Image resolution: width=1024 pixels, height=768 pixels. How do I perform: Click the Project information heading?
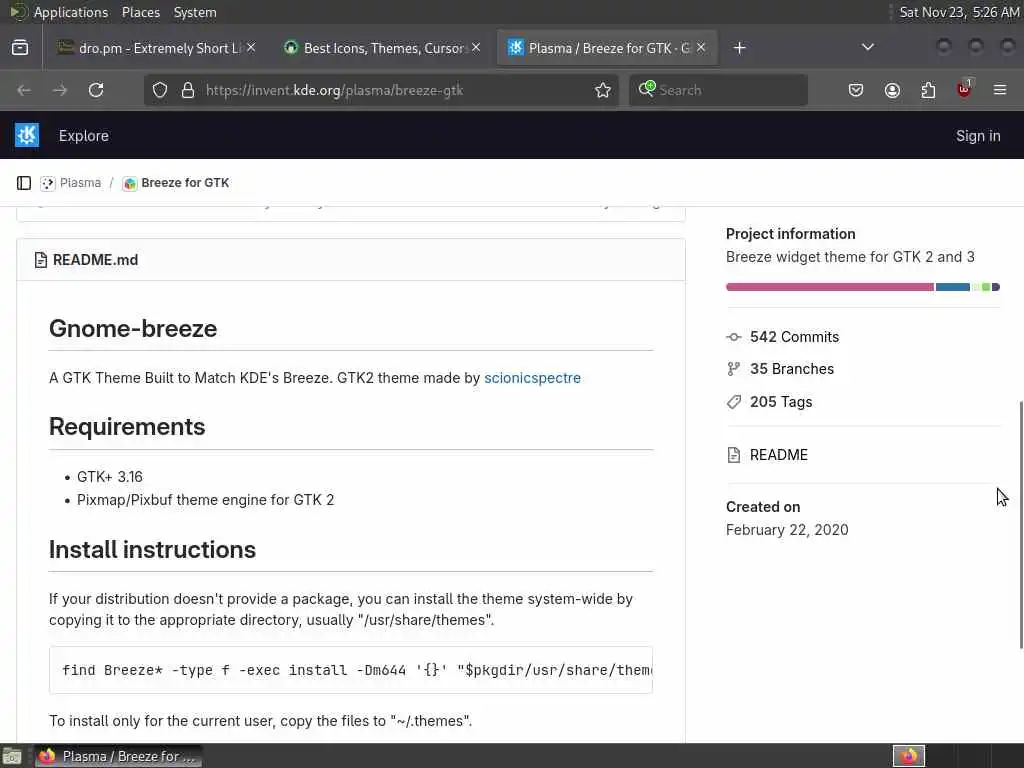(790, 234)
